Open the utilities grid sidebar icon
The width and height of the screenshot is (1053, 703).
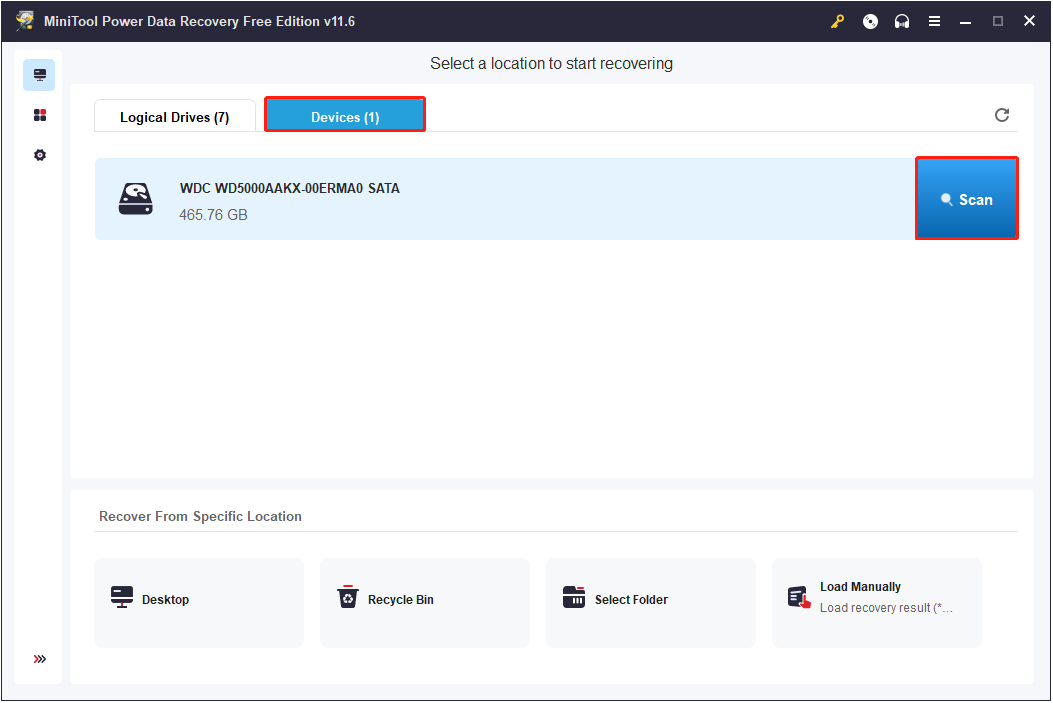click(40, 115)
